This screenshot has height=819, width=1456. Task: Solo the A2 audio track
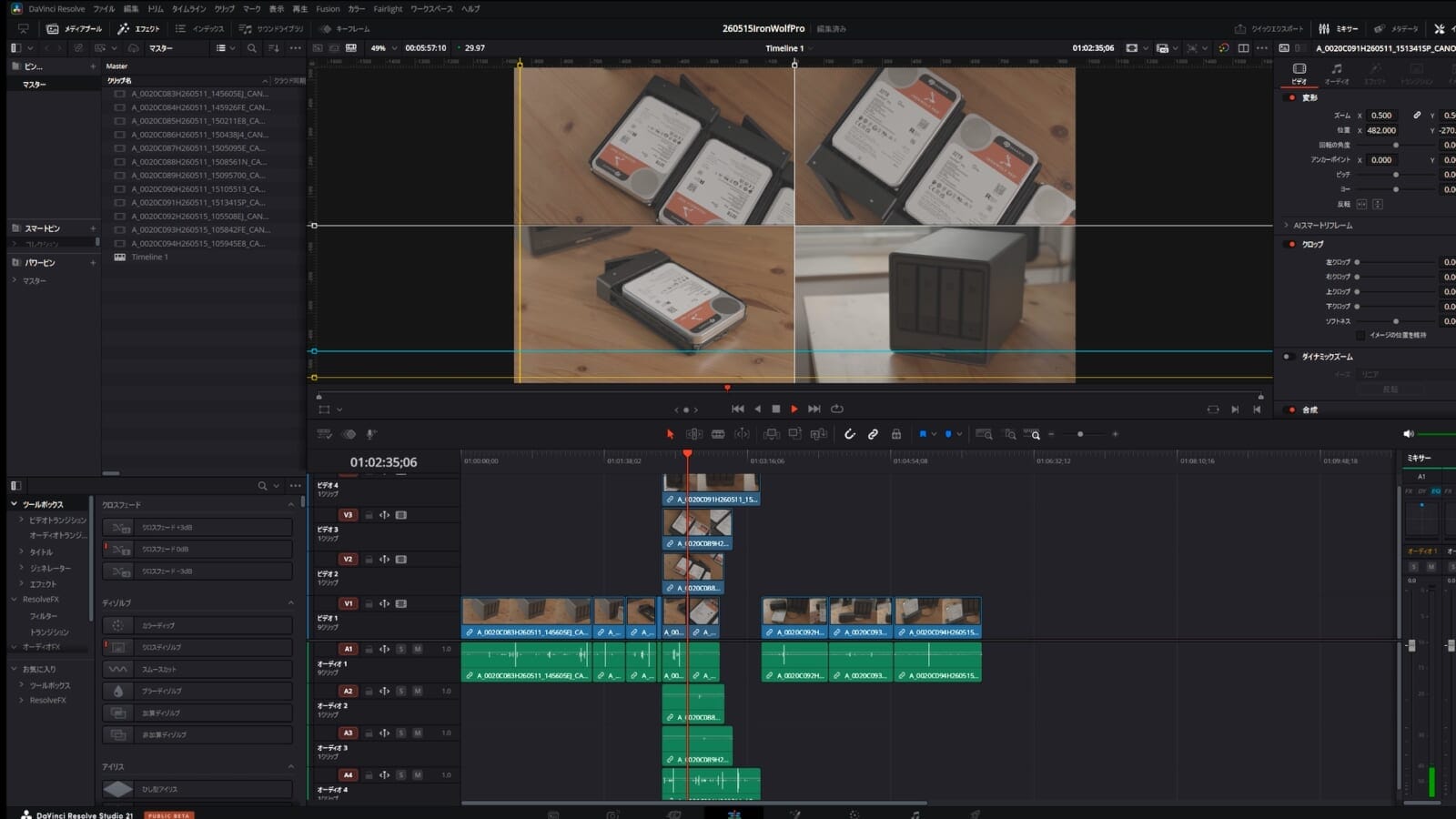click(400, 691)
